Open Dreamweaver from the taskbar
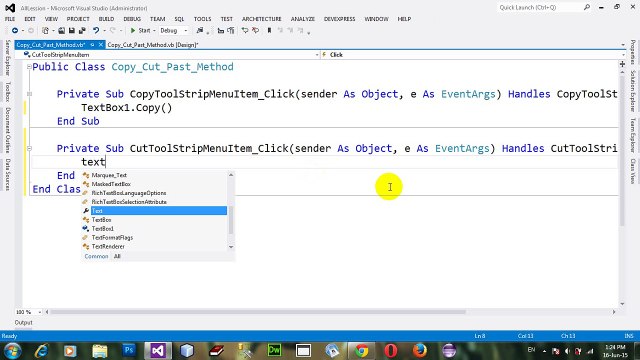The image size is (640, 360). click(x=274, y=351)
